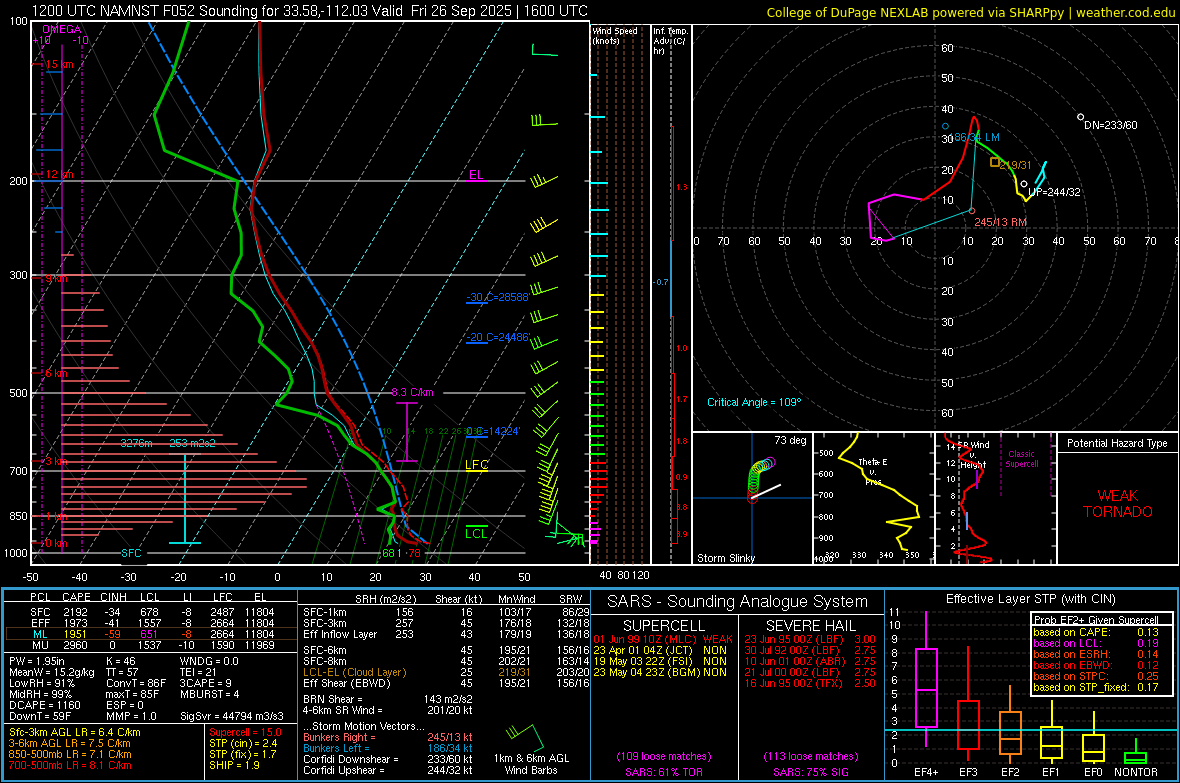Click the Storm Slinky panel label
This screenshot has height=783, width=1180.
(725, 558)
